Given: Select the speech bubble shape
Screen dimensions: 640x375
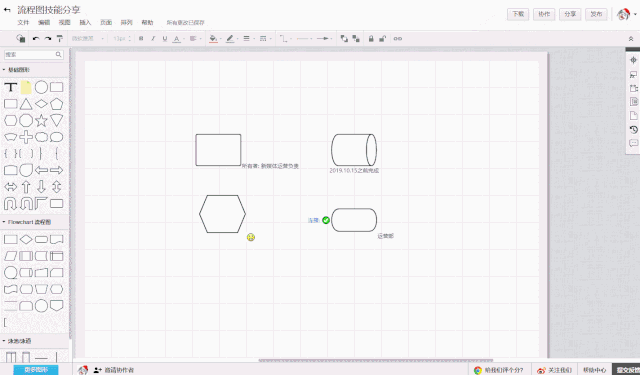Looking at the screenshot, I should tap(56, 137).
